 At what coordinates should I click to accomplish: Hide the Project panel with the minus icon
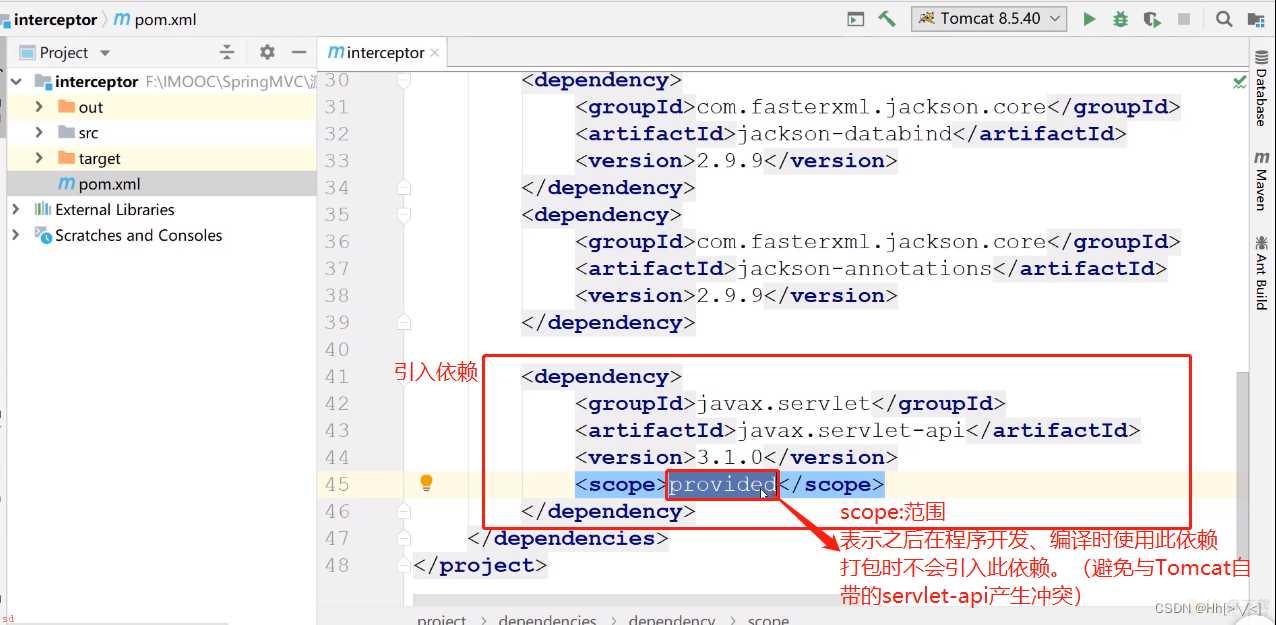coord(298,52)
